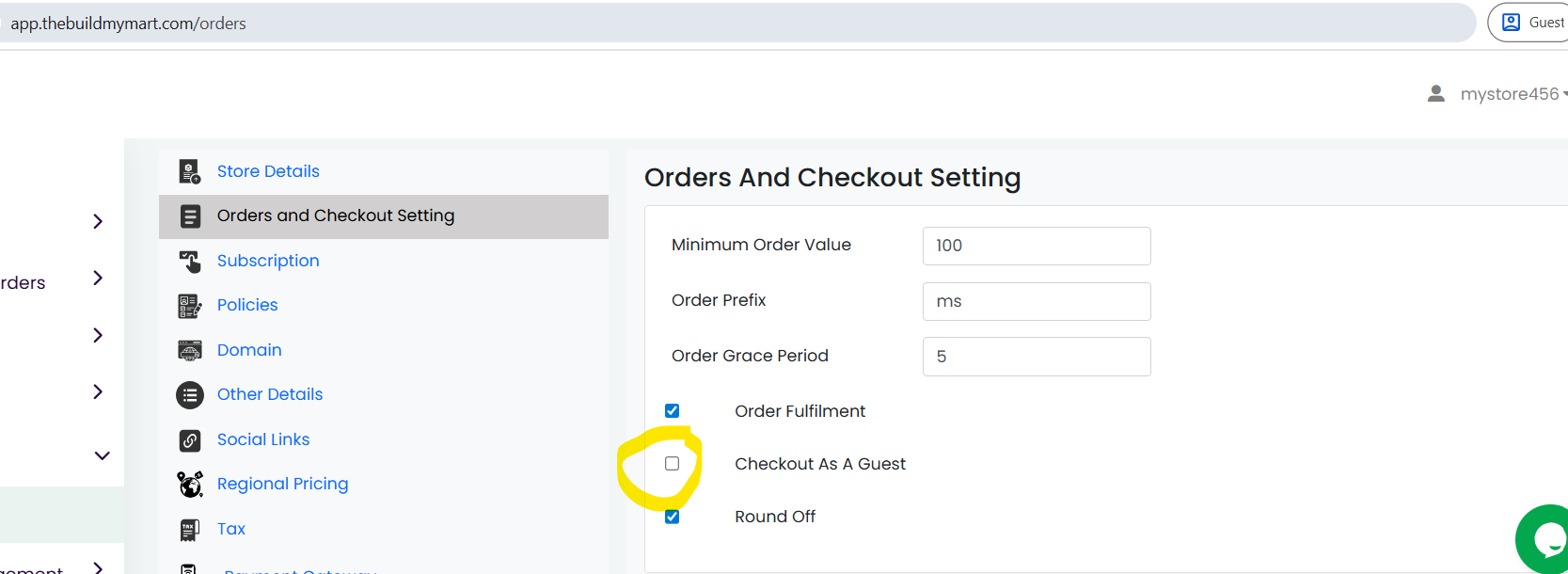The width and height of the screenshot is (1568, 574).
Task: Expand the Orders sidebar section chevron
Action: click(98, 278)
